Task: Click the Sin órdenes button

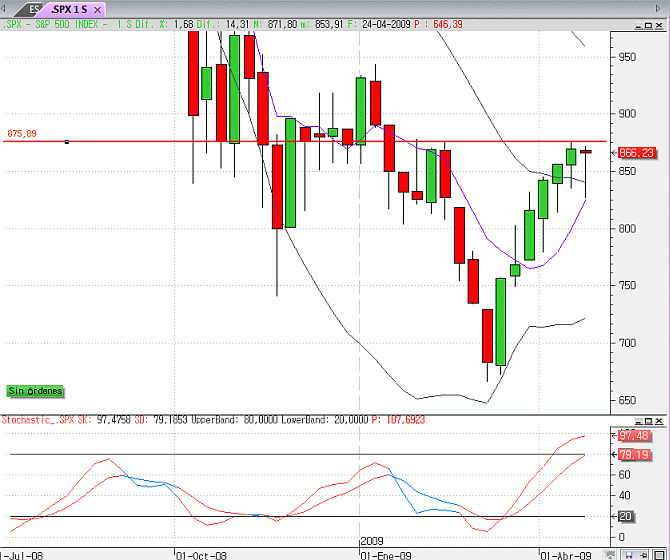Action: 35,391
